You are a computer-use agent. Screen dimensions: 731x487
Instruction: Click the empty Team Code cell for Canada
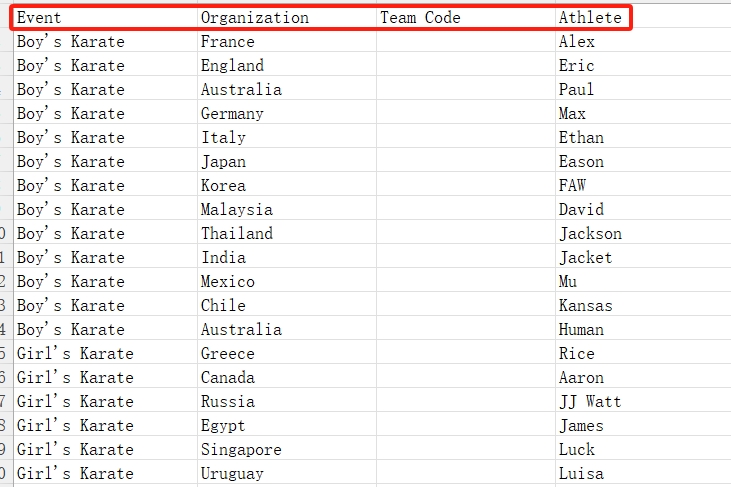pos(466,378)
